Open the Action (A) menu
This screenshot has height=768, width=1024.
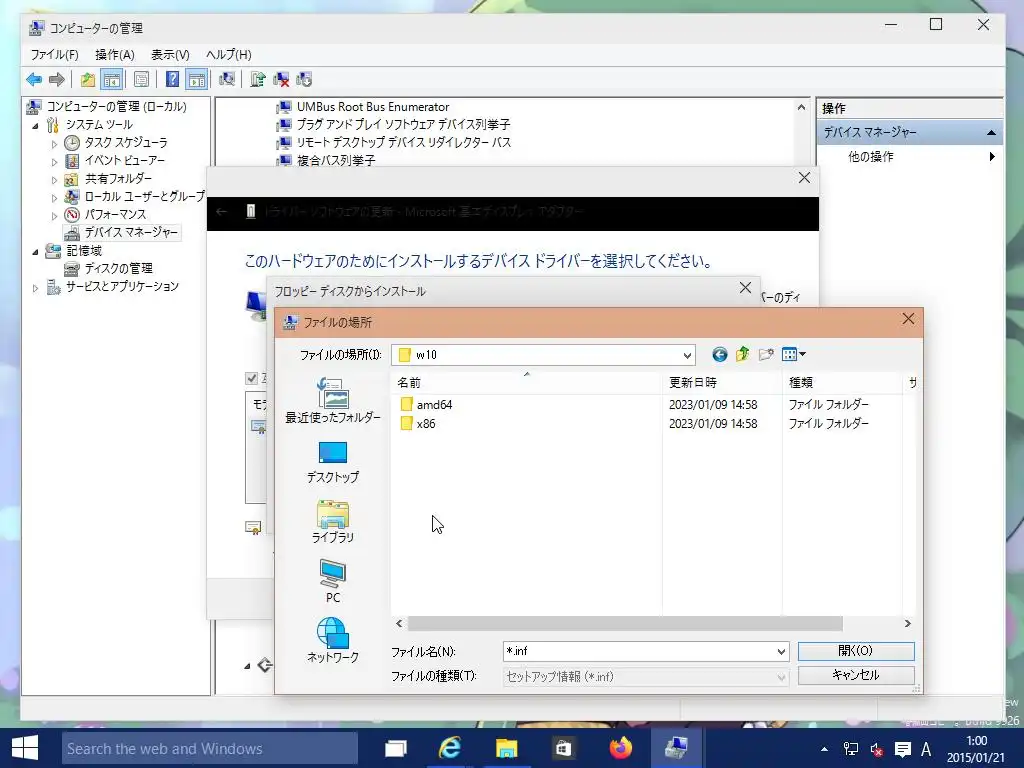(x=114, y=55)
